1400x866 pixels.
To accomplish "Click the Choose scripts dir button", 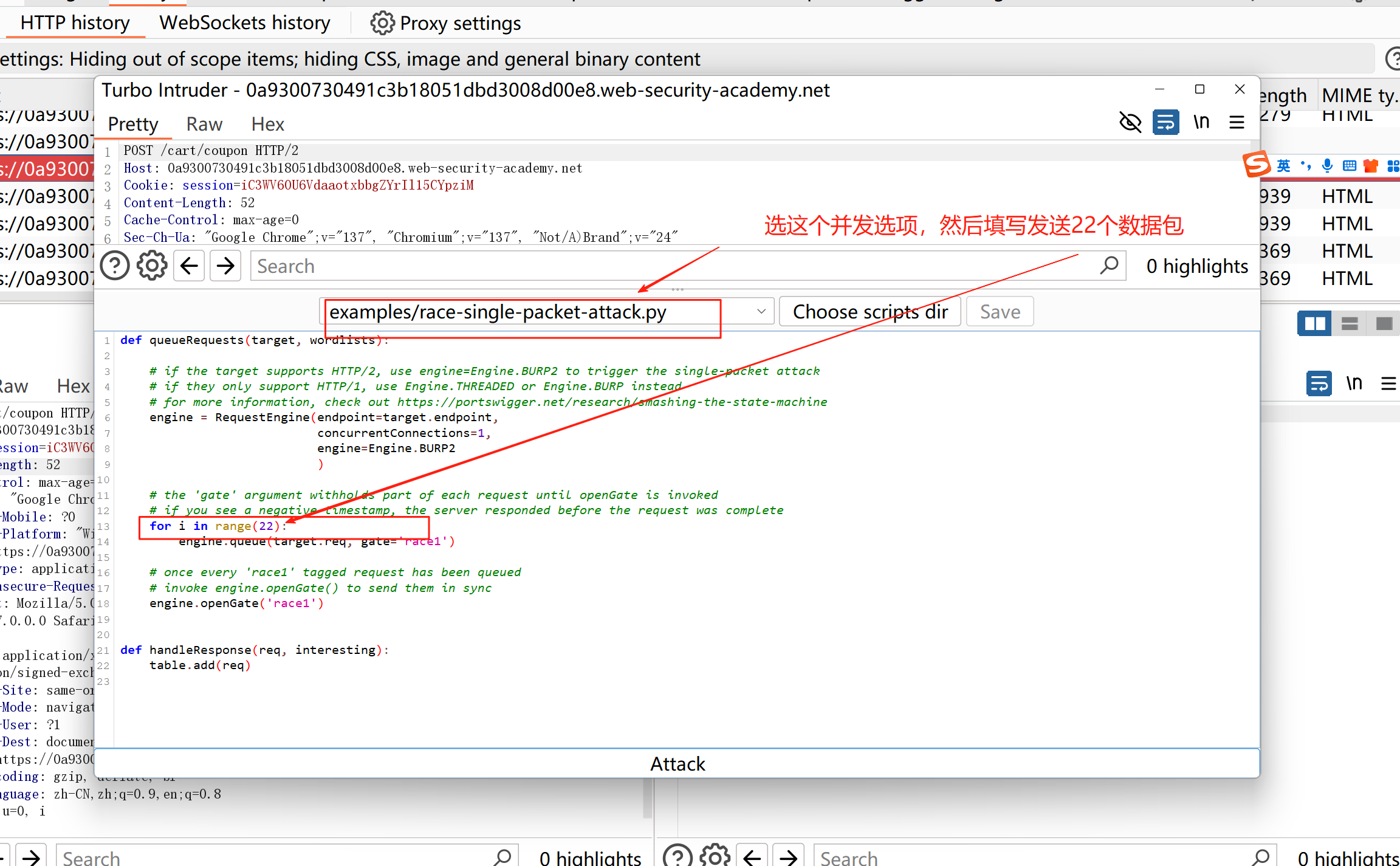I will (x=870, y=312).
